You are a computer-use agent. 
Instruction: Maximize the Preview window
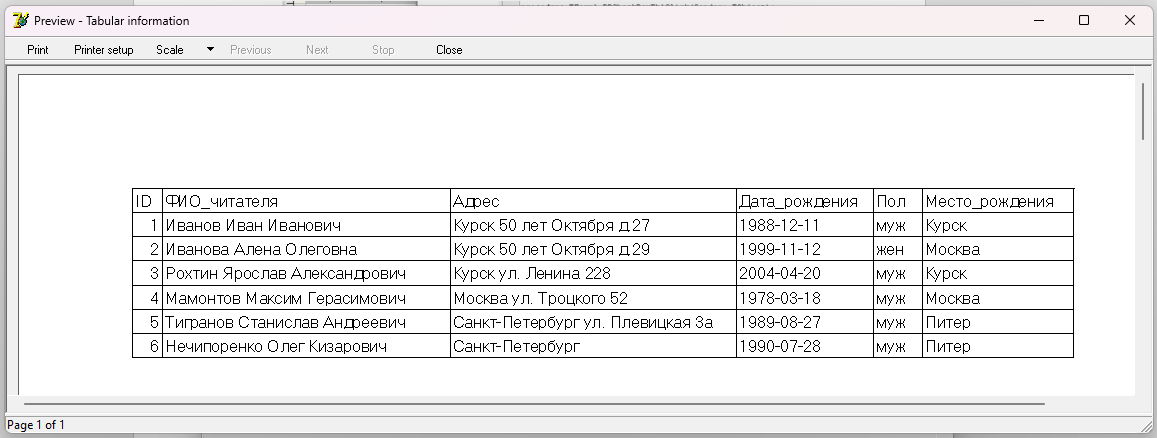tap(1084, 21)
